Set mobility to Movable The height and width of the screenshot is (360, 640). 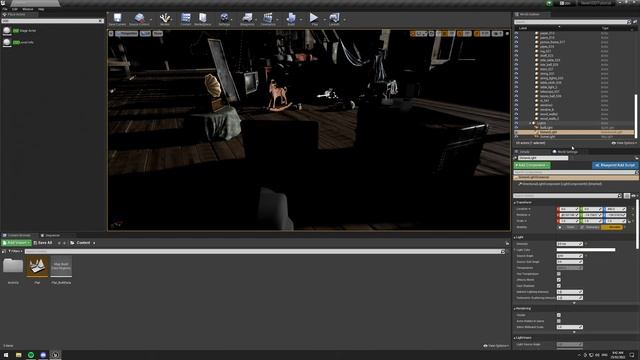(x=612, y=227)
